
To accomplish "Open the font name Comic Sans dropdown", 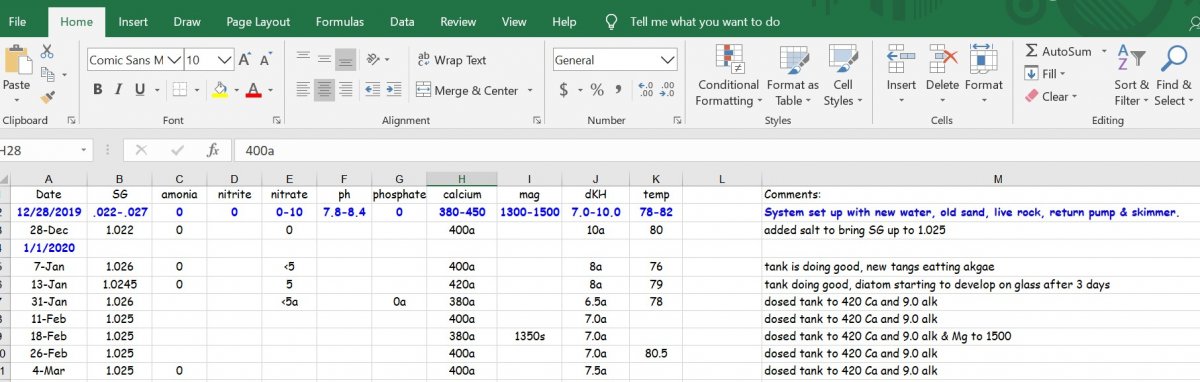I will pyautogui.click(x=174, y=60).
